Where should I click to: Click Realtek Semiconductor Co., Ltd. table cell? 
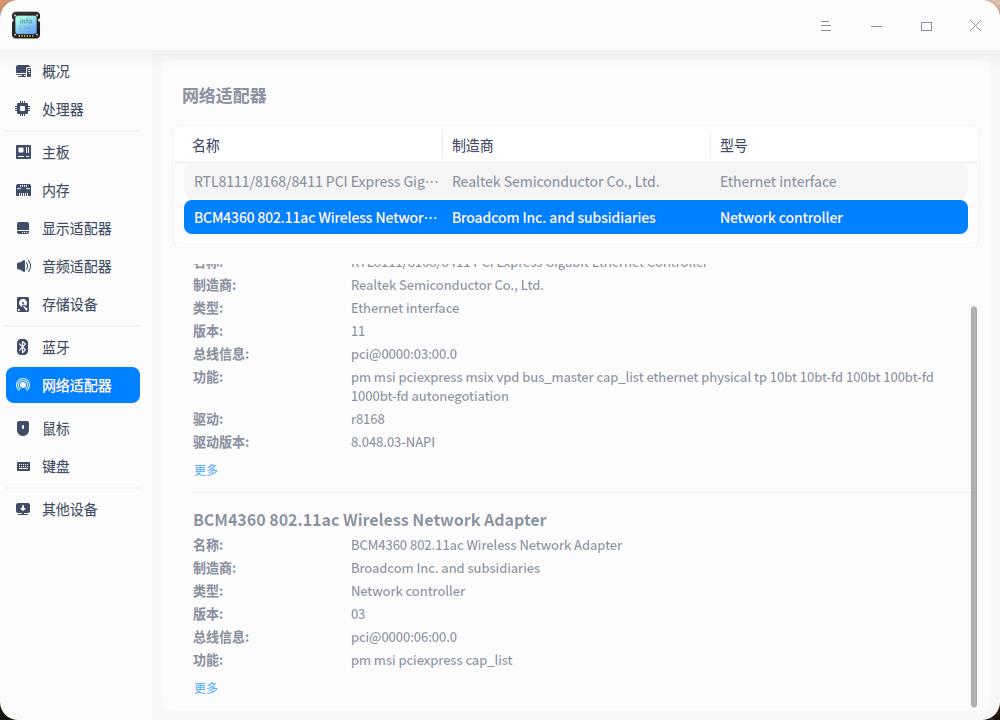[x=555, y=182]
